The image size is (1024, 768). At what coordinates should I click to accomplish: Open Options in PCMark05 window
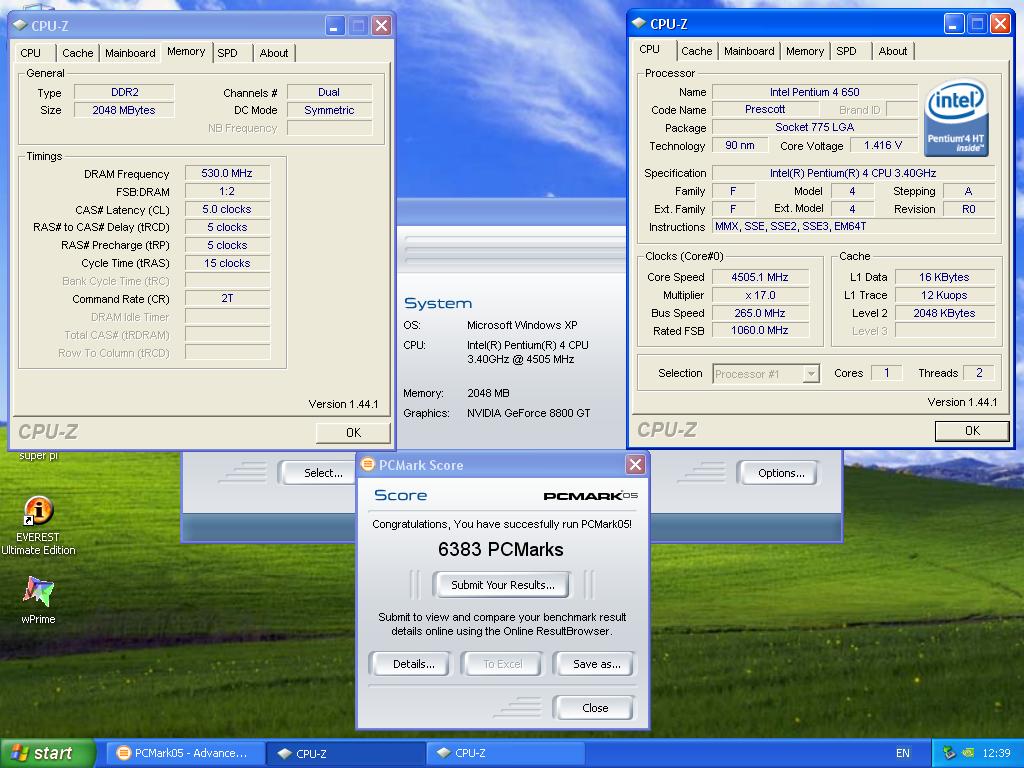click(x=780, y=473)
